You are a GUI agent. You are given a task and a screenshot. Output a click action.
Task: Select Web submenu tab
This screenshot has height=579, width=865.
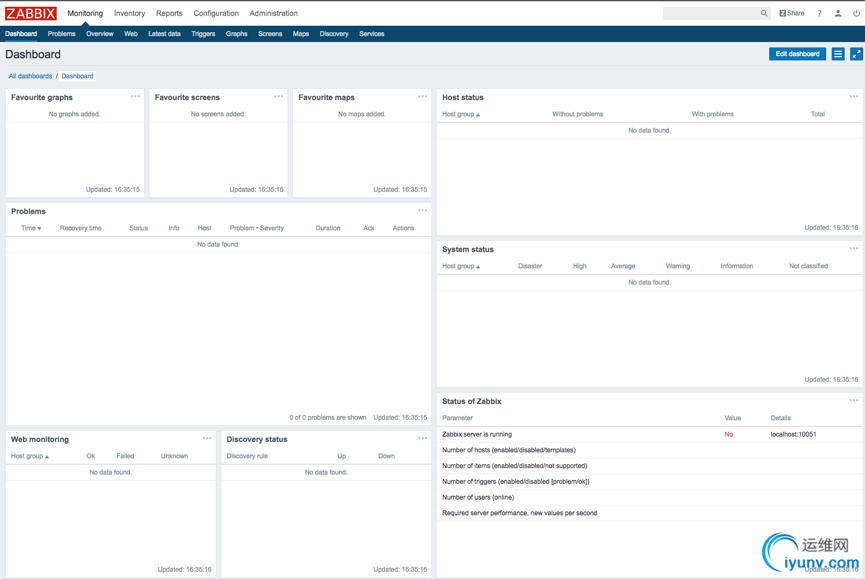131,34
